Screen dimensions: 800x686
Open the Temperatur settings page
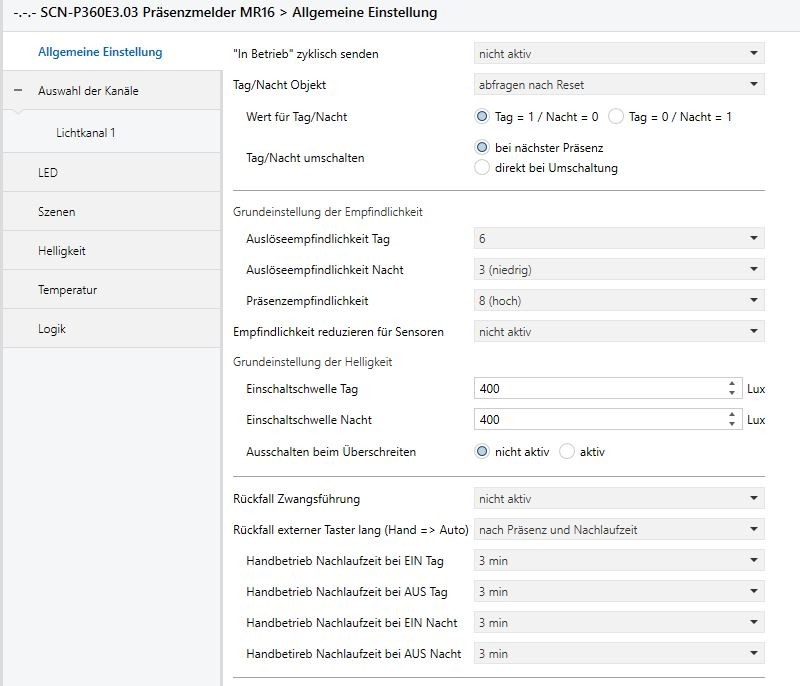[x=67, y=290]
